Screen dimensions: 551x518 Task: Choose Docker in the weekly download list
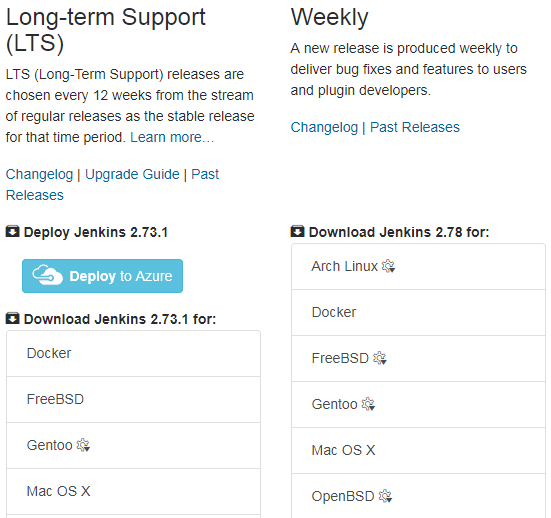418,312
